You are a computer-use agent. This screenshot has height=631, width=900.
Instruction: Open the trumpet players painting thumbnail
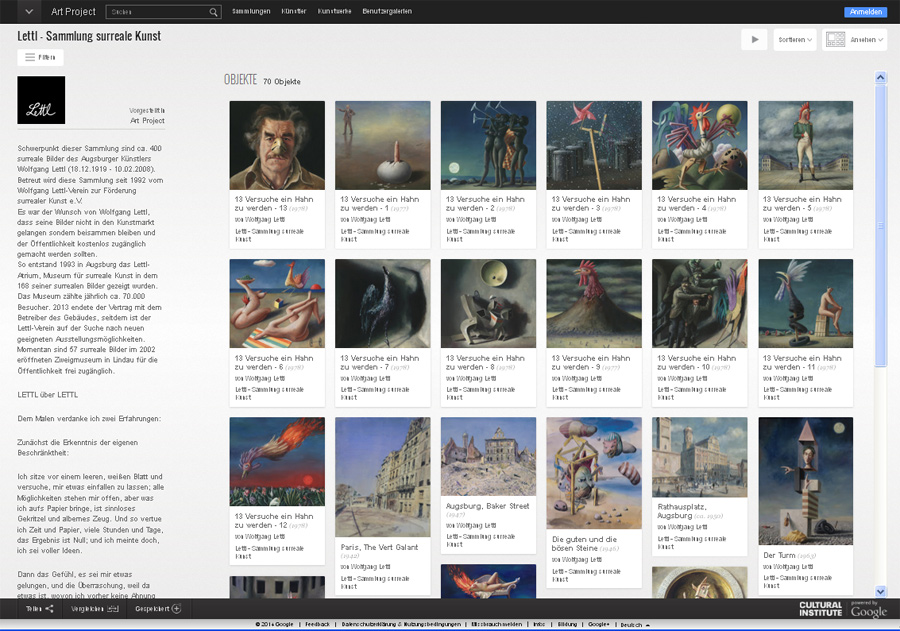(x=488, y=145)
